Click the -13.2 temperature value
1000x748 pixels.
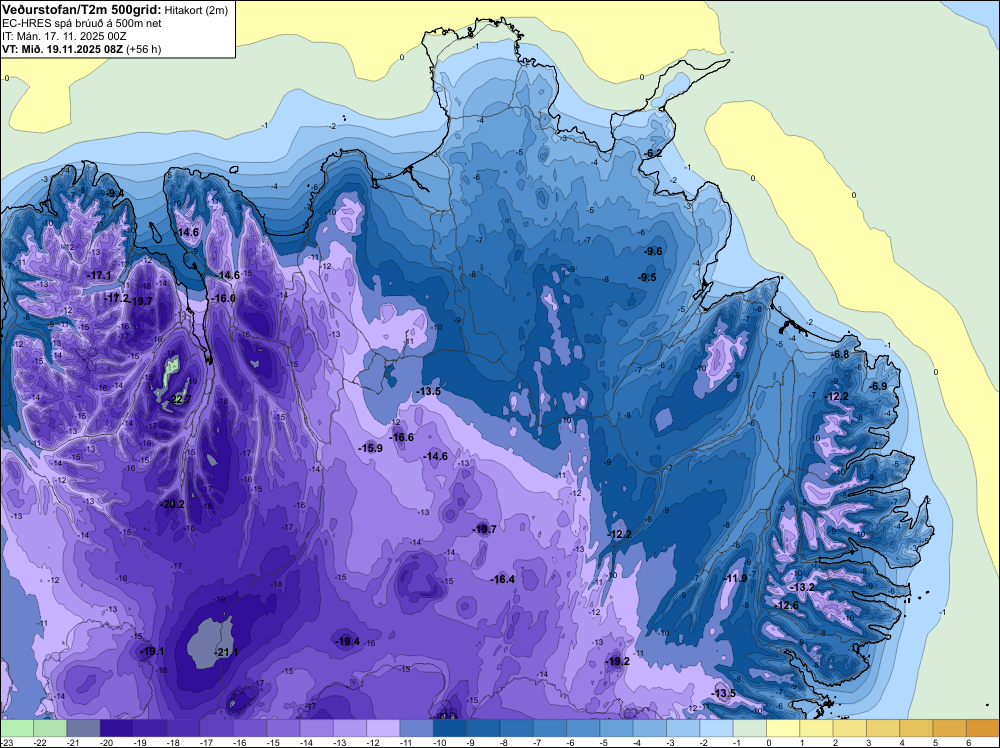point(802,587)
